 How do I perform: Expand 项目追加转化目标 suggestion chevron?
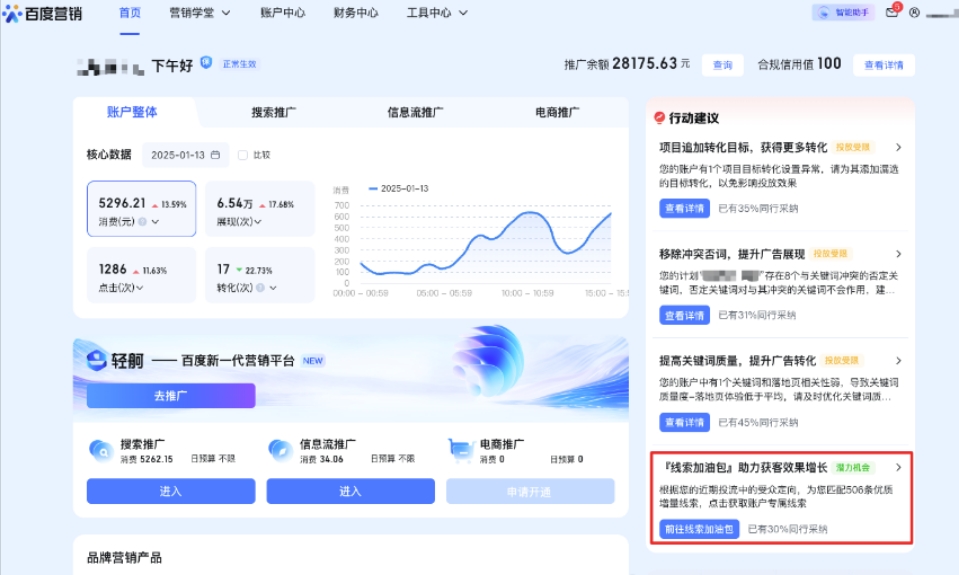(x=898, y=147)
